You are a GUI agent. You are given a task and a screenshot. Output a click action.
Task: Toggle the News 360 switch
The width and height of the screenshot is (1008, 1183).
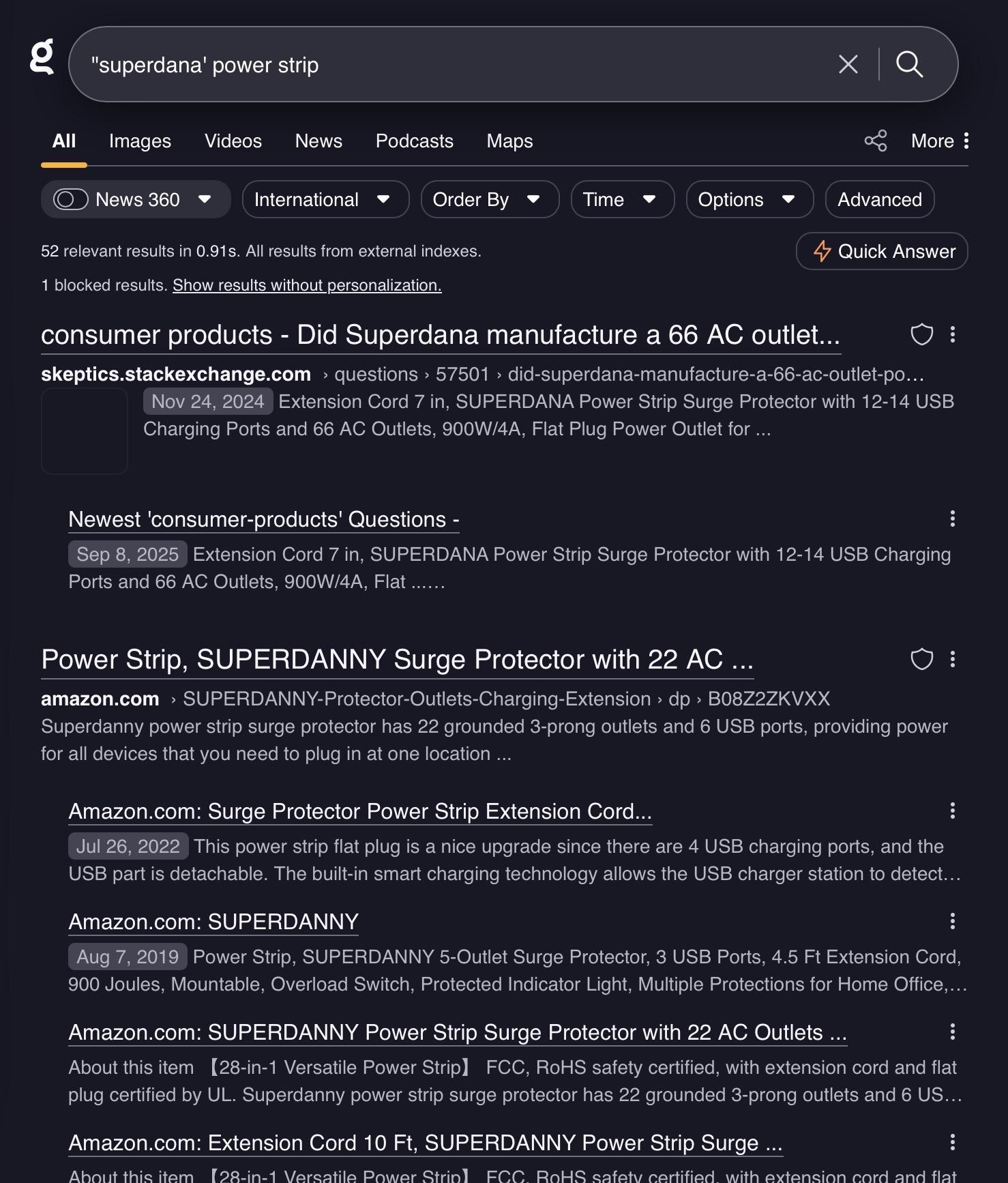pos(72,199)
